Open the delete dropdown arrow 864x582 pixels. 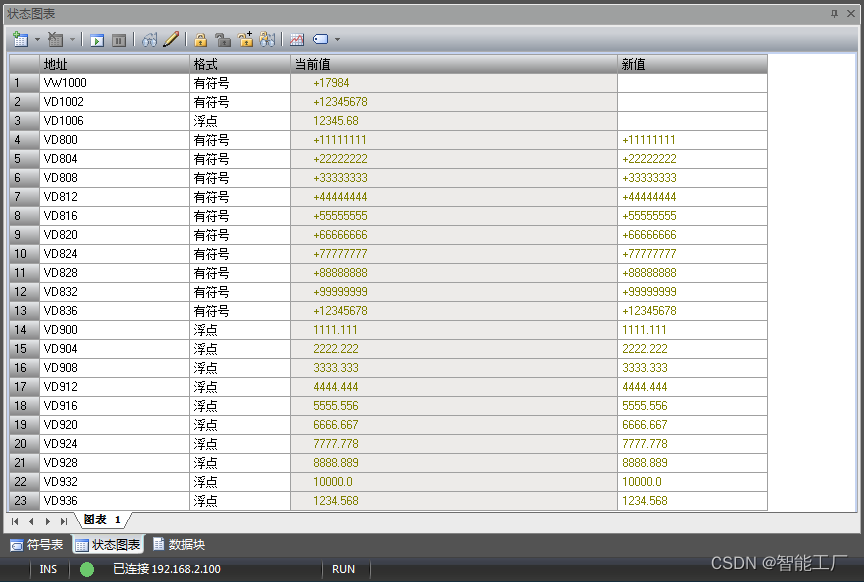click(72, 40)
